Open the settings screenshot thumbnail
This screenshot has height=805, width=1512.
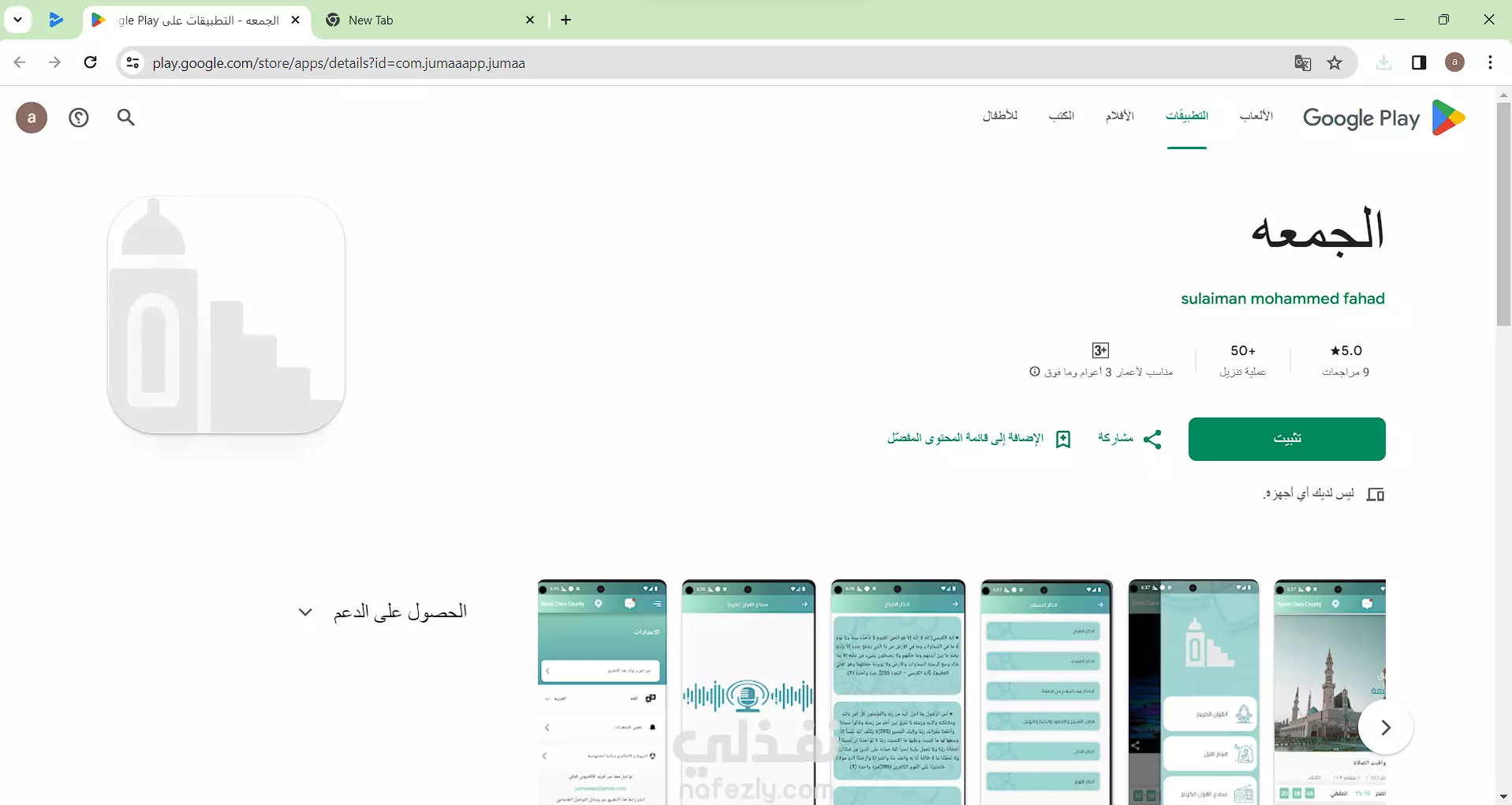tap(602, 692)
